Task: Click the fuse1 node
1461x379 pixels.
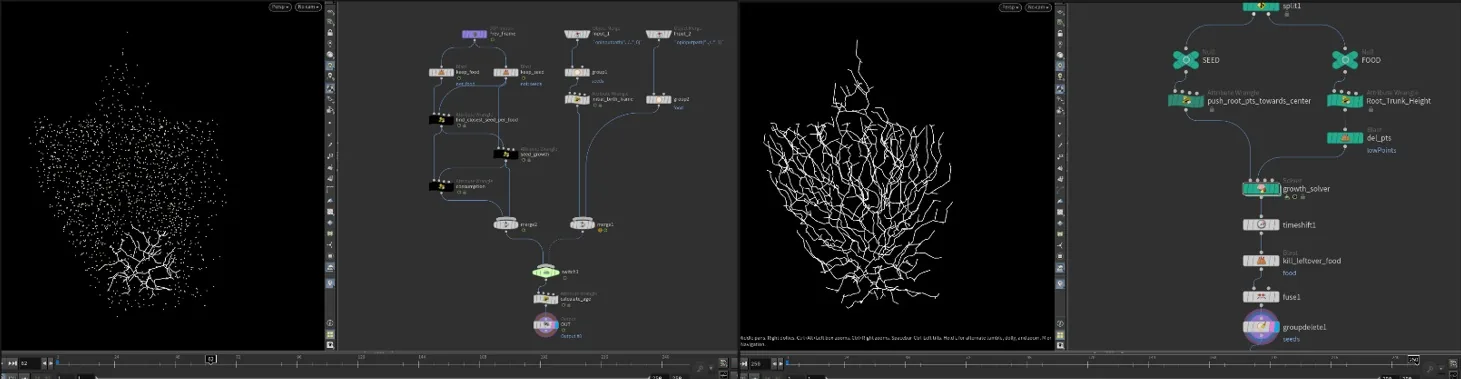Action: pos(1261,297)
